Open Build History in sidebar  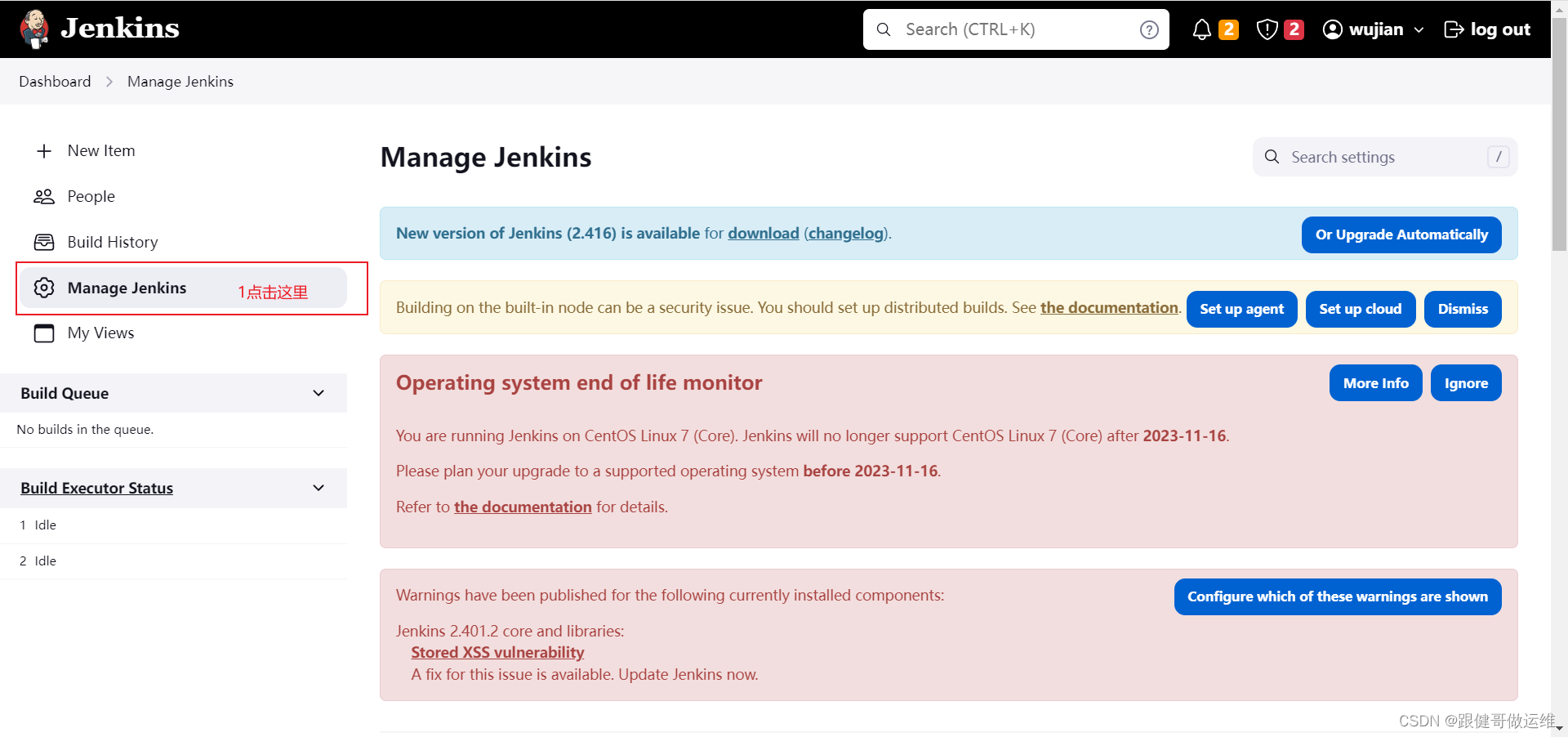113,243
